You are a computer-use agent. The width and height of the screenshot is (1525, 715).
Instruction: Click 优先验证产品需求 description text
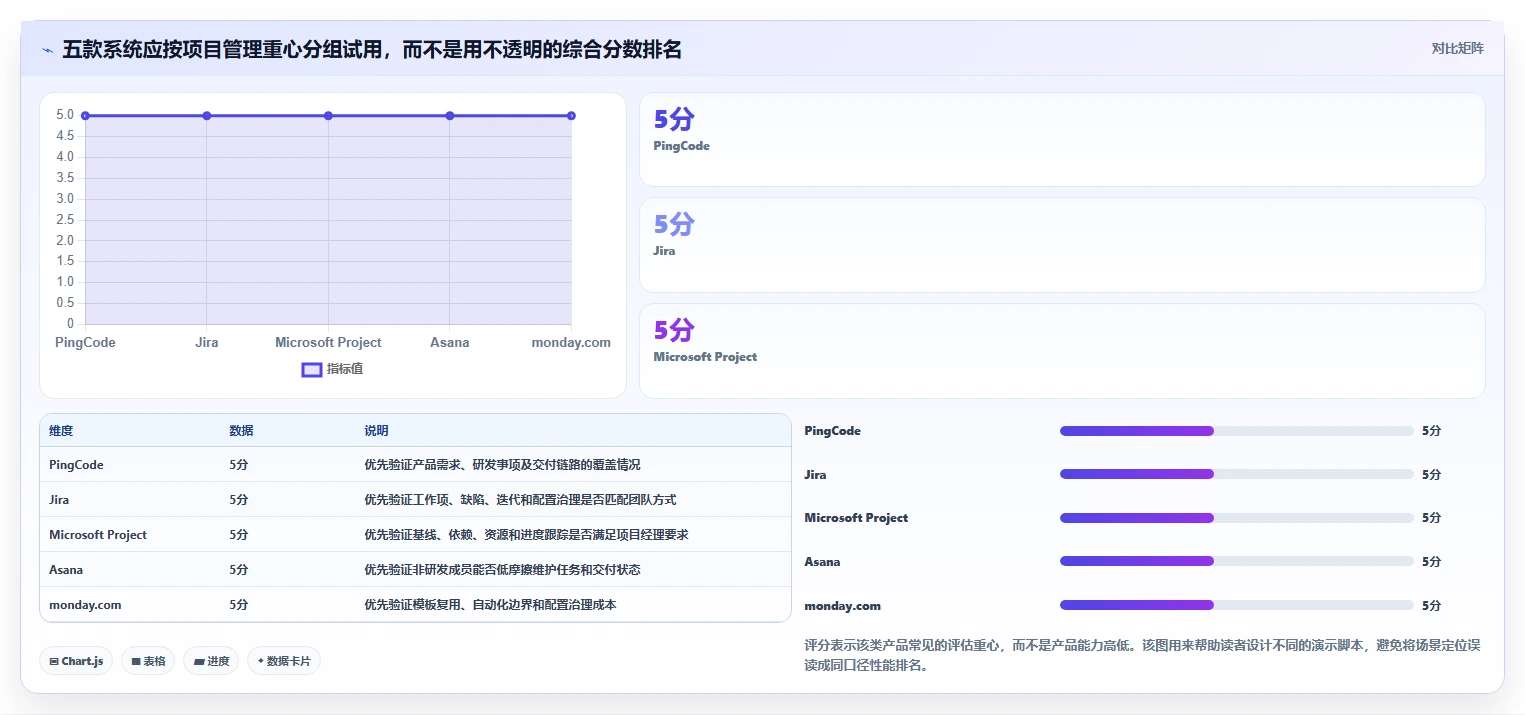coord(502,465)
